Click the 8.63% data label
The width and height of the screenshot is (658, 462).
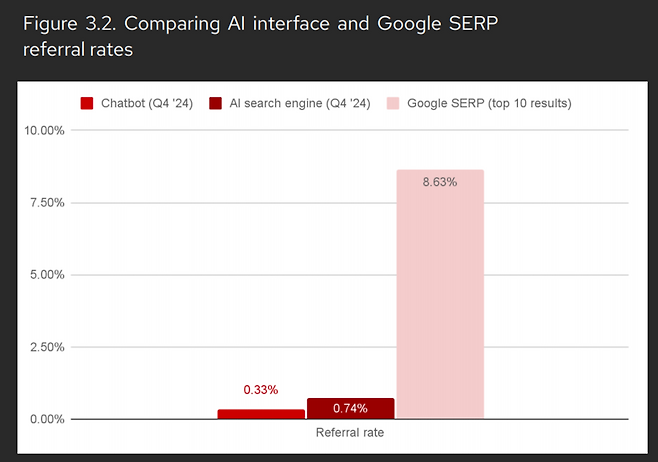440,182
